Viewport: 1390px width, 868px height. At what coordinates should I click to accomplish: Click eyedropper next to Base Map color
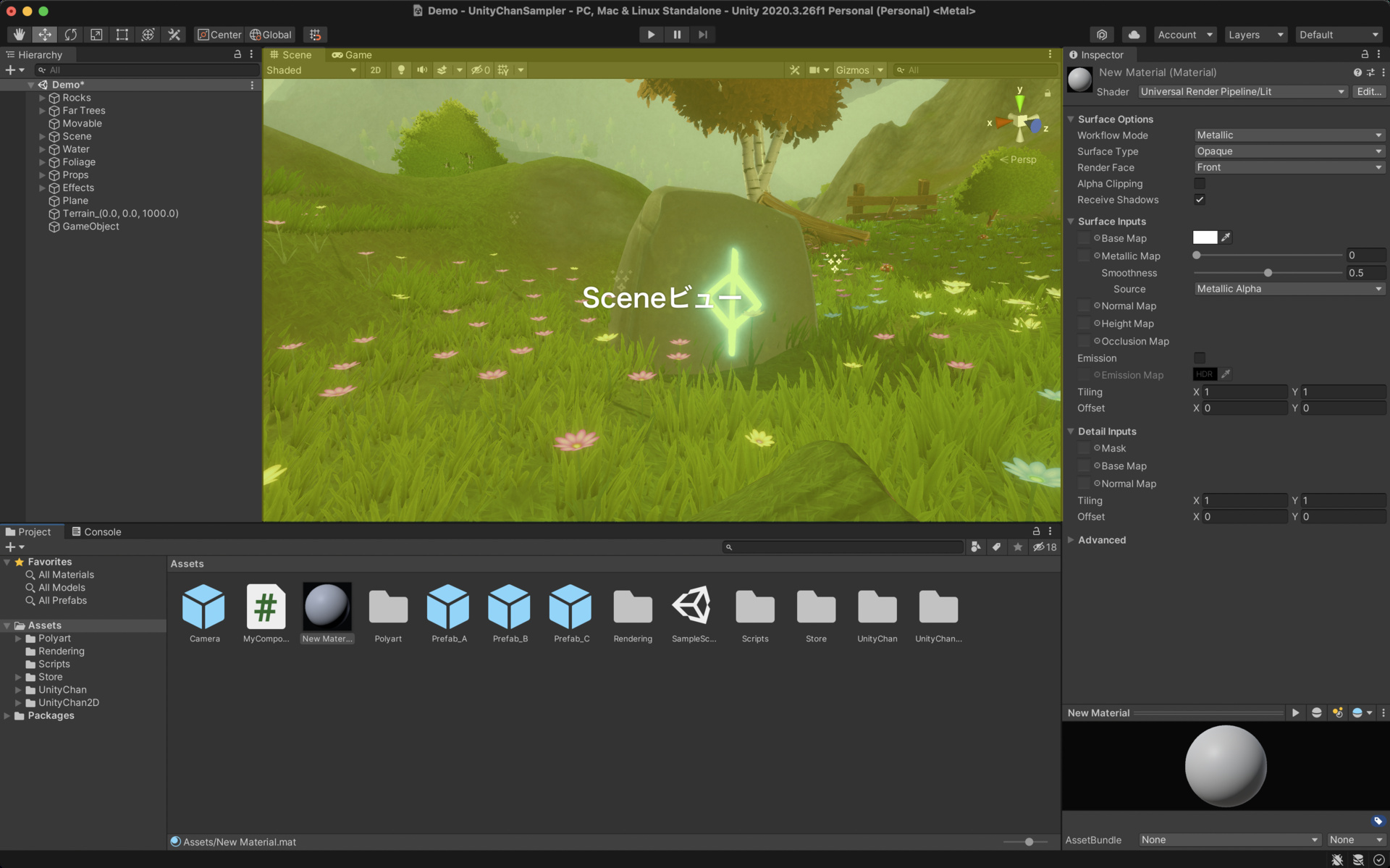click(x=1226, y=237)
